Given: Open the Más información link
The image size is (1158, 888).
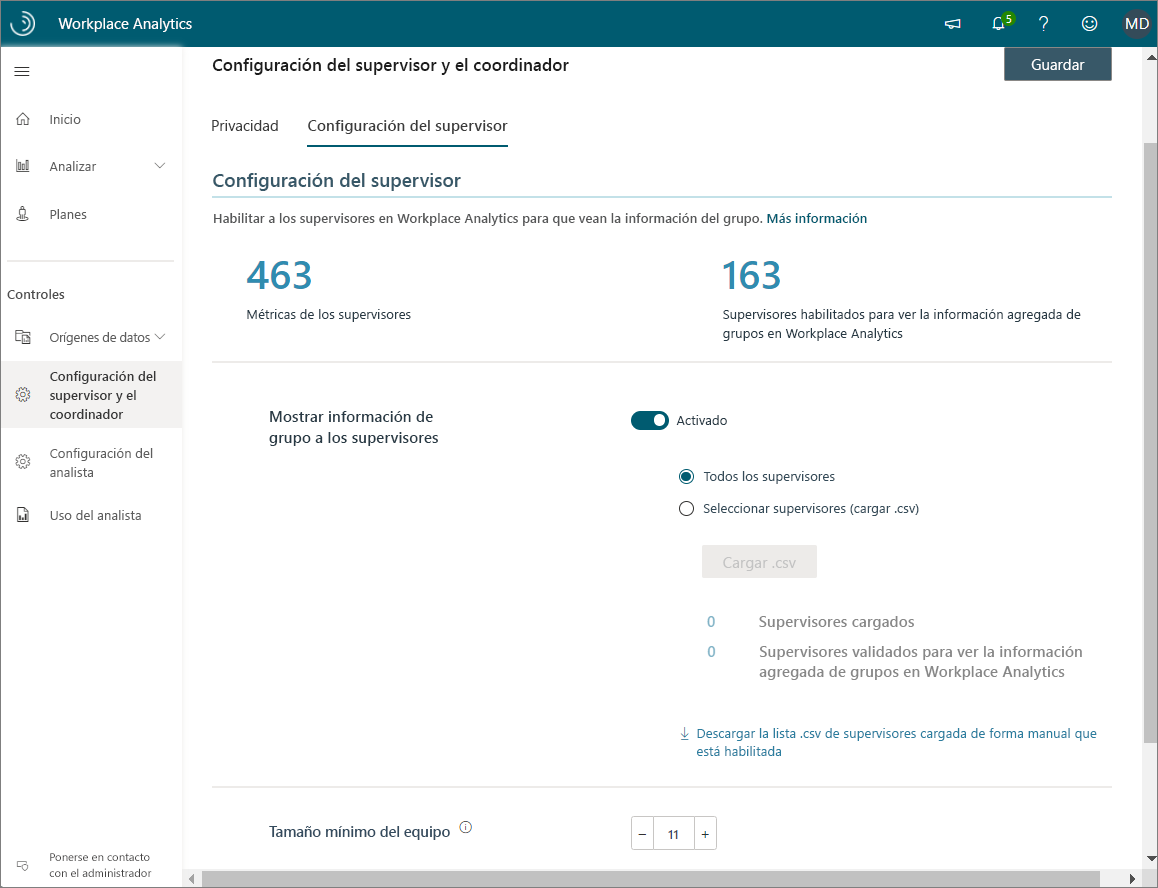Looking at the screenshot, I should (817, 219).
